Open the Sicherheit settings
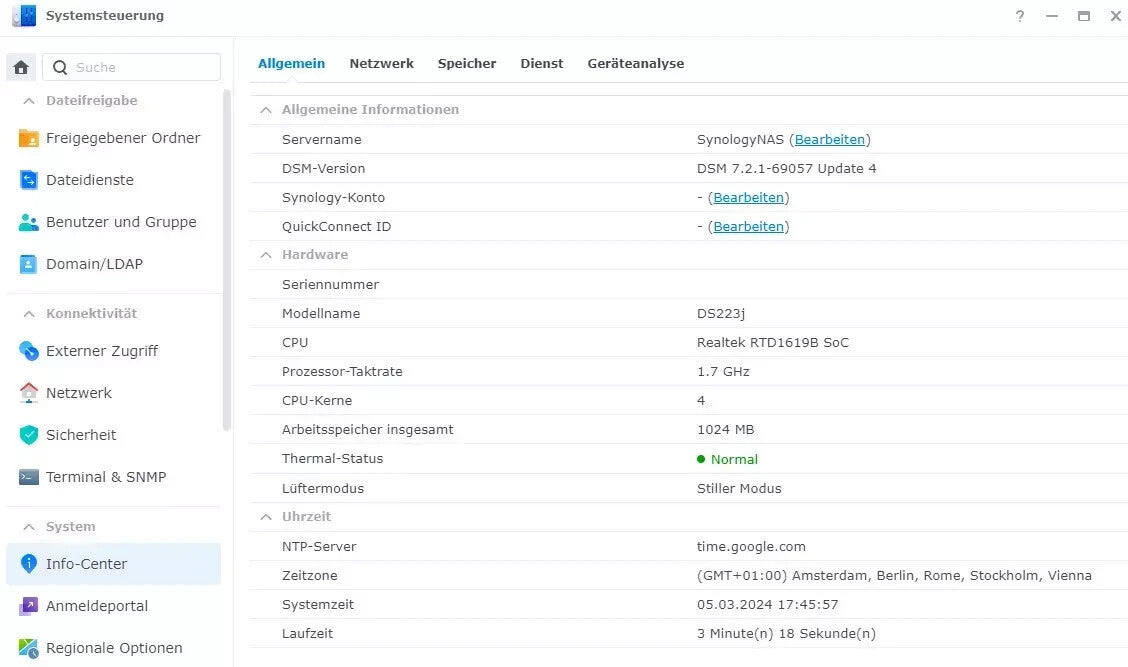The width and height of the screenshot is (1128, 667). click(80, 435)
